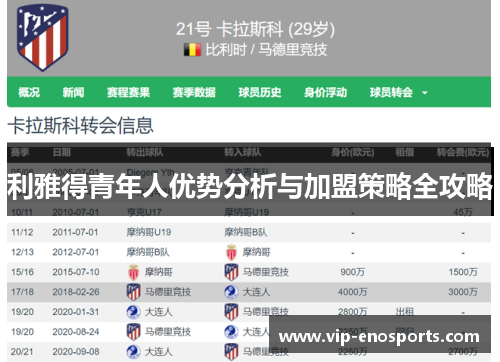Viewport: 500px width, 362px height.
Task: Select the 球员转会 menu item
Action: (x=391, y=92)
